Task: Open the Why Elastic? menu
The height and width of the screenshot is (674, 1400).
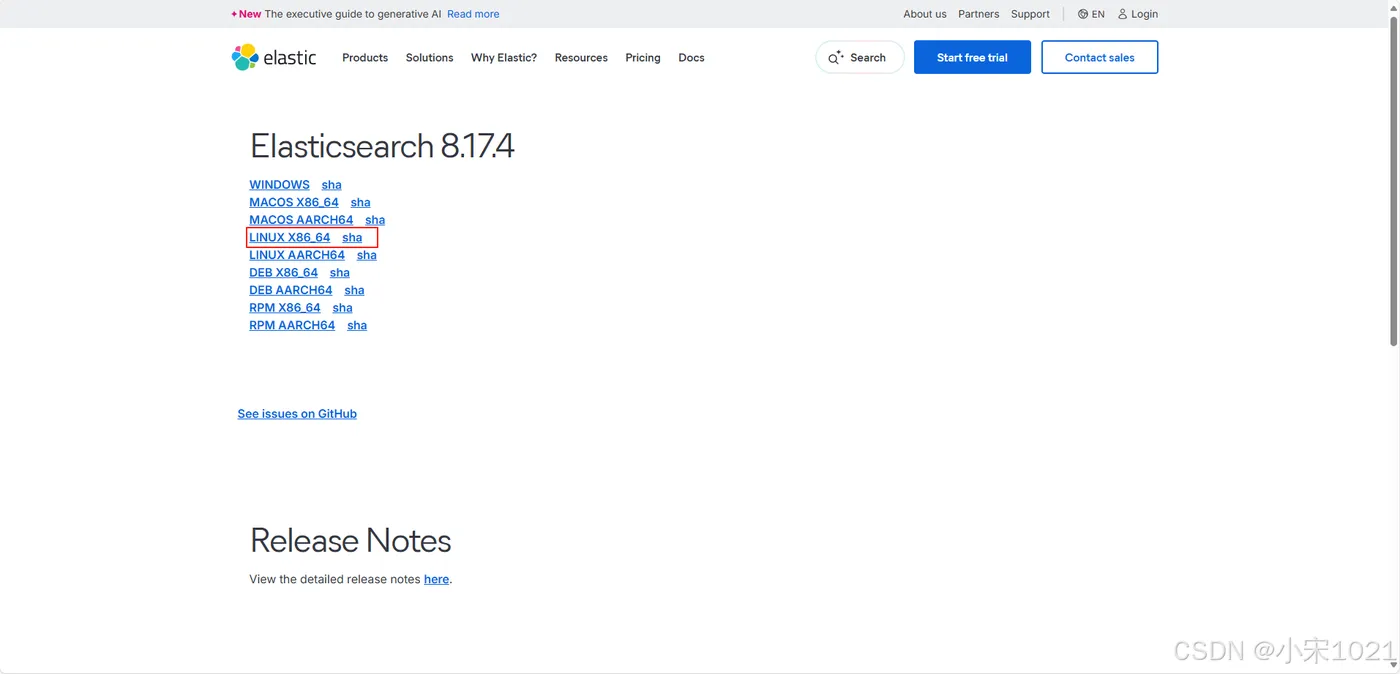Action: coord(504,58)
